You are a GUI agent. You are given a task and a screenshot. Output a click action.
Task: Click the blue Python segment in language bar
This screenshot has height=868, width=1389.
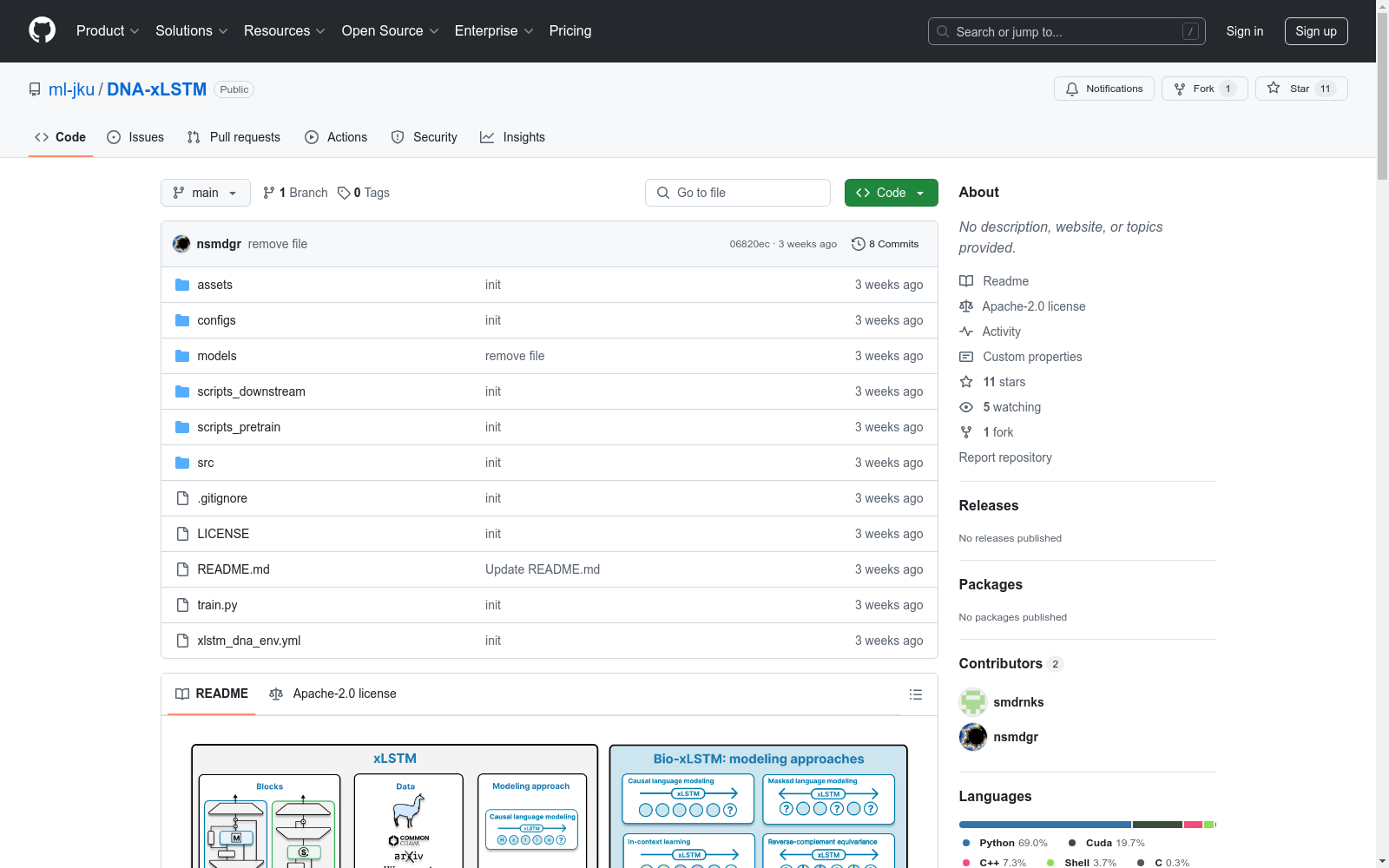[x=1045, y=825]
